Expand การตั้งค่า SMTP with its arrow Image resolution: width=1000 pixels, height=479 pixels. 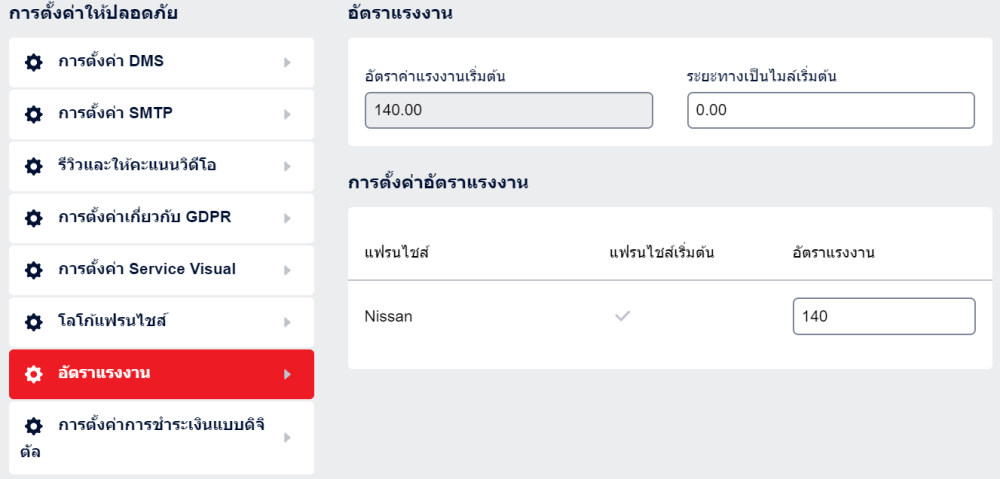[287, 114]
